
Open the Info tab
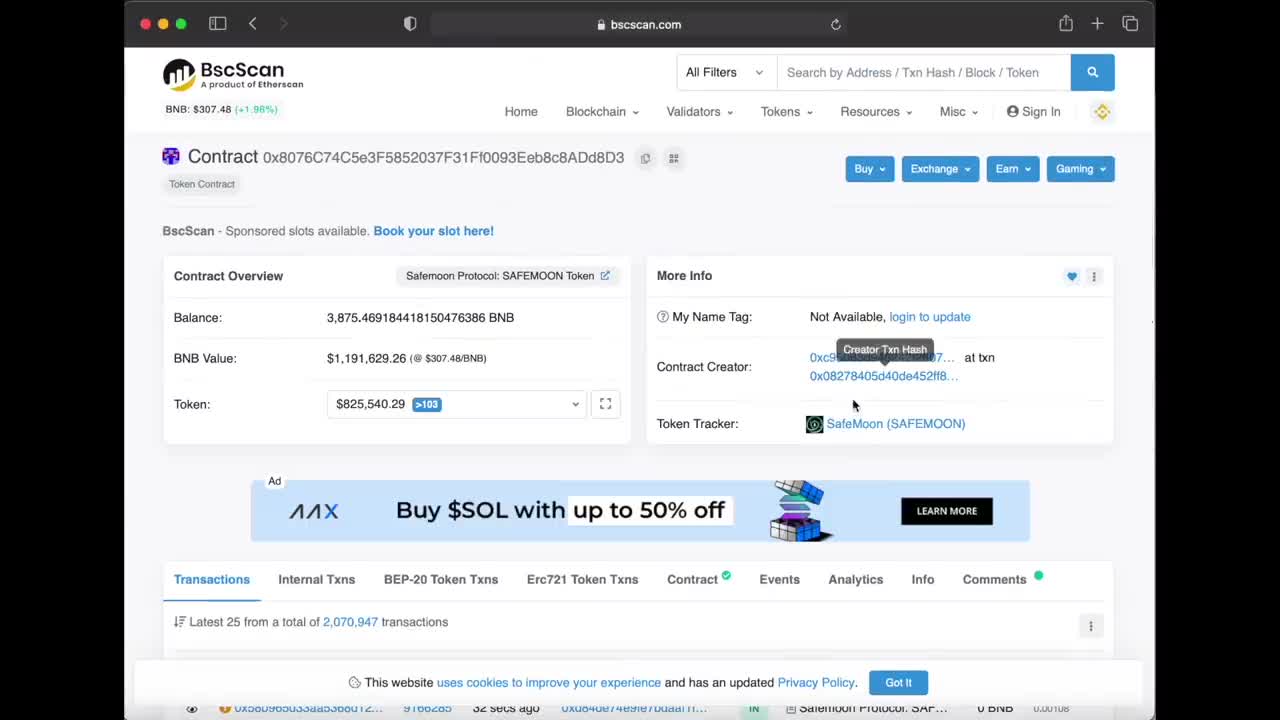click(x=923, y=580)
